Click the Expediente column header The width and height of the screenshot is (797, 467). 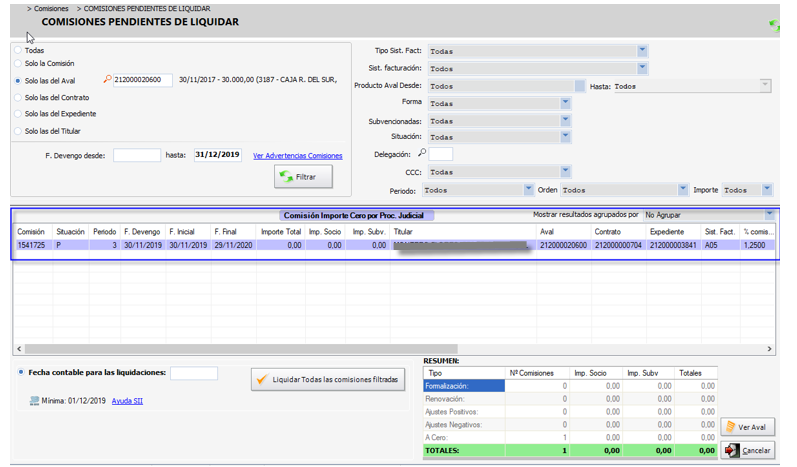(x=674, y=231)
